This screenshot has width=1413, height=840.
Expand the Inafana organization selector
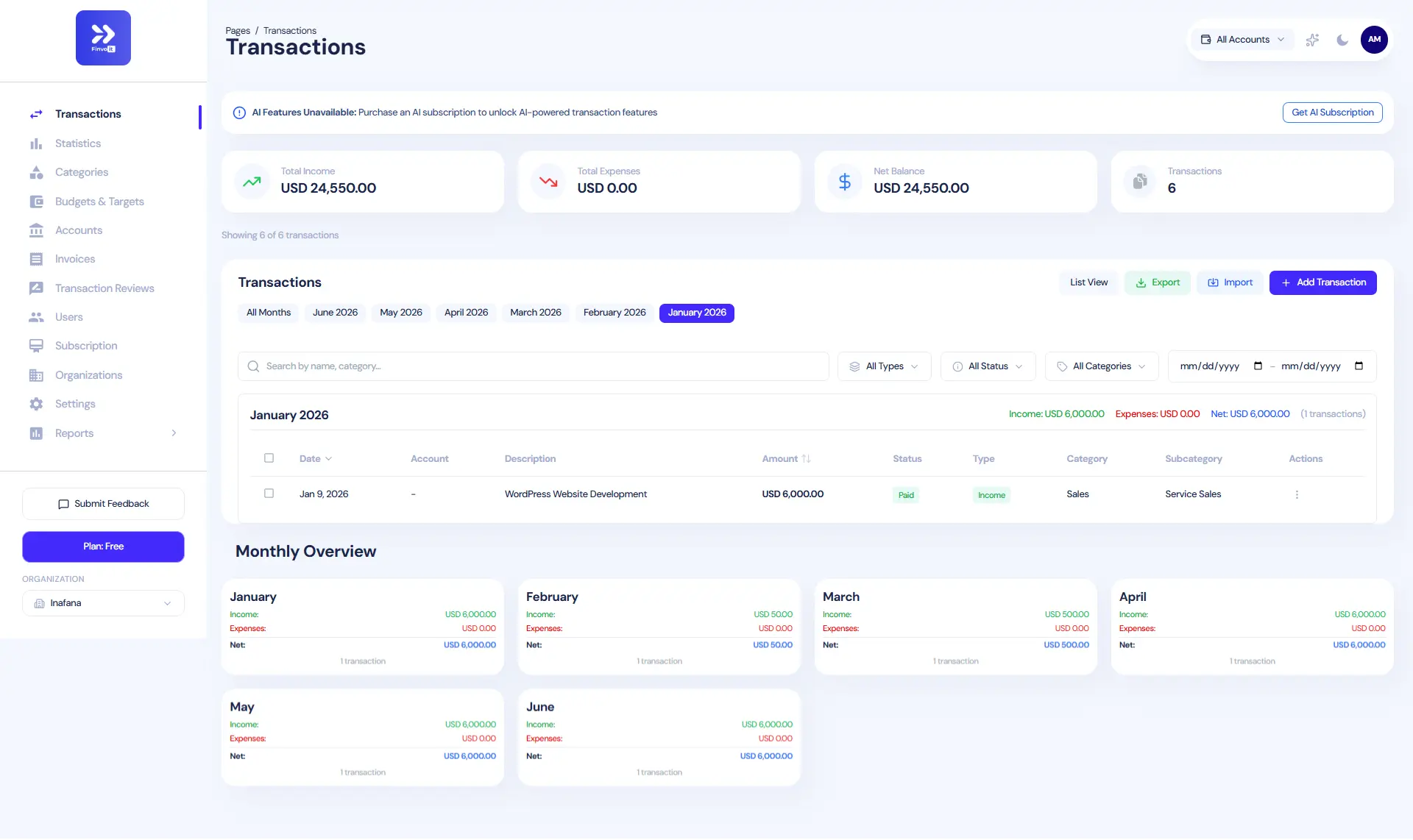(x=103, y=603)
